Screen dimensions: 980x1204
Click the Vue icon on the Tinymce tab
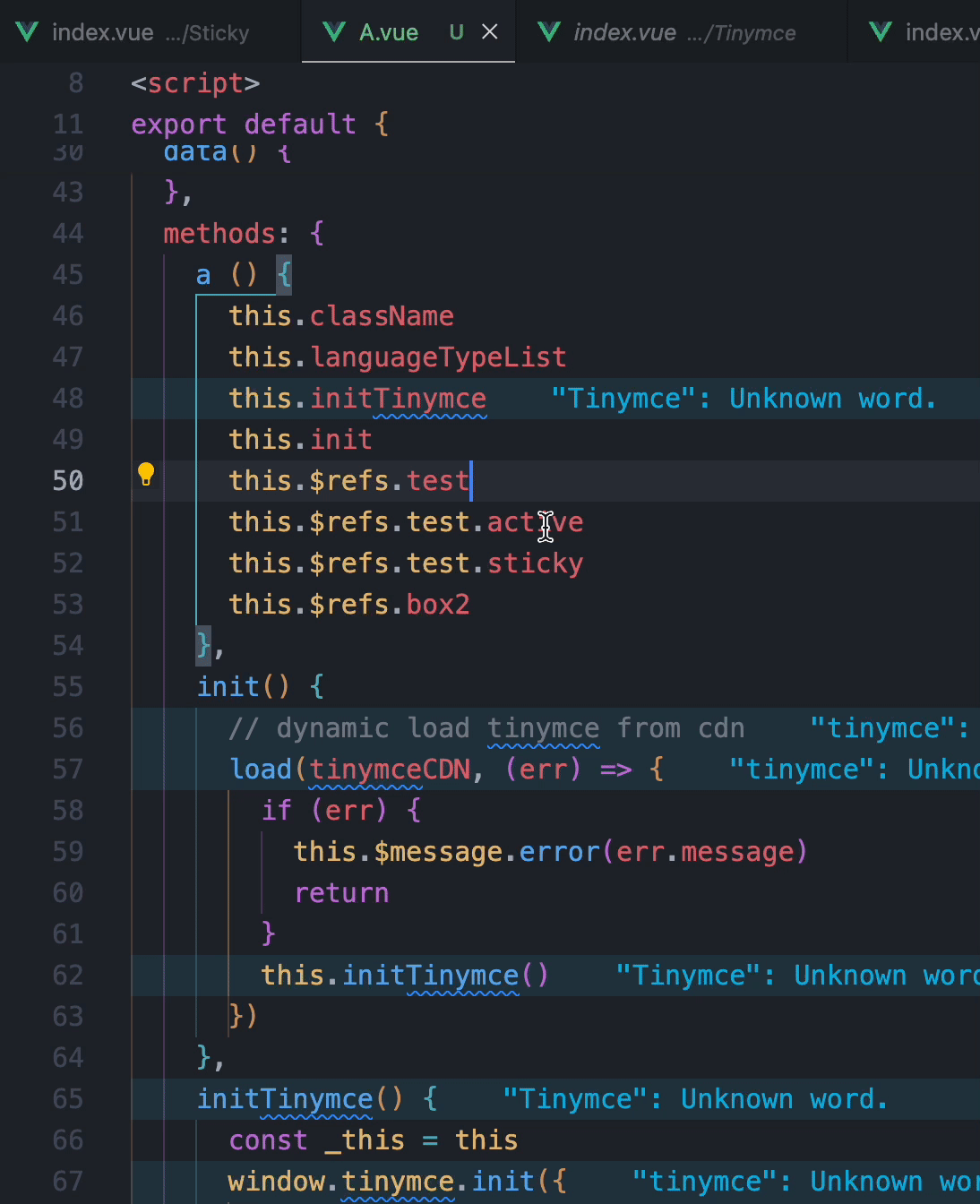coord(548,32)
